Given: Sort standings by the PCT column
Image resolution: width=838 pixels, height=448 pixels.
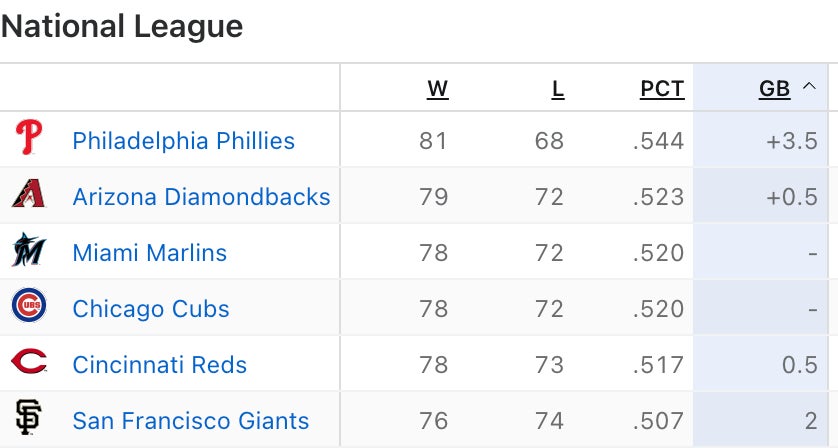Looking at the screenshot, I should click(662, 89).
